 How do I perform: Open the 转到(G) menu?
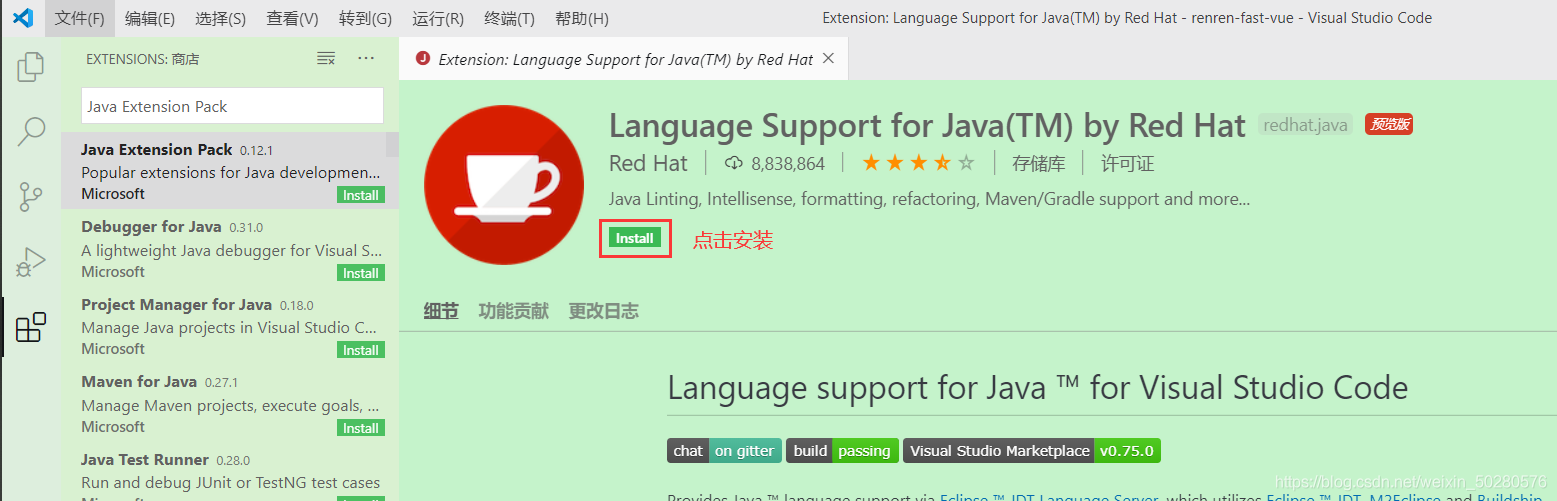pyautogui.click(x=365, y=18)
